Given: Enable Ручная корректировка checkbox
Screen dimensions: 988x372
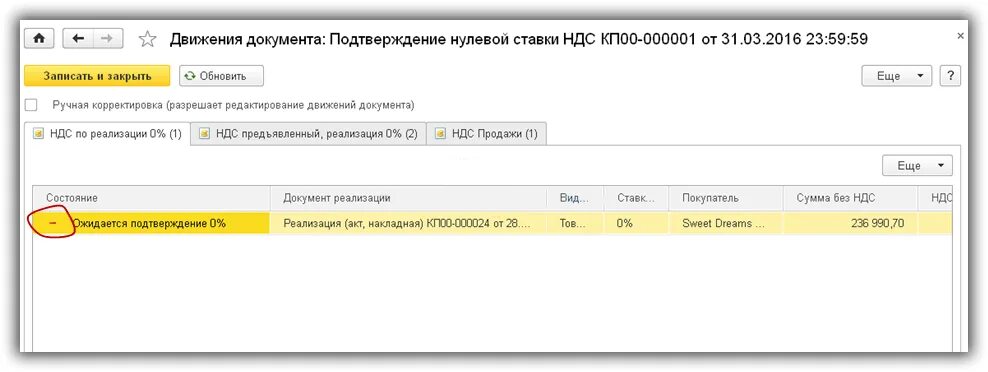Looking at the screenshot, I should pyautogui.click(x=30, y=105).
